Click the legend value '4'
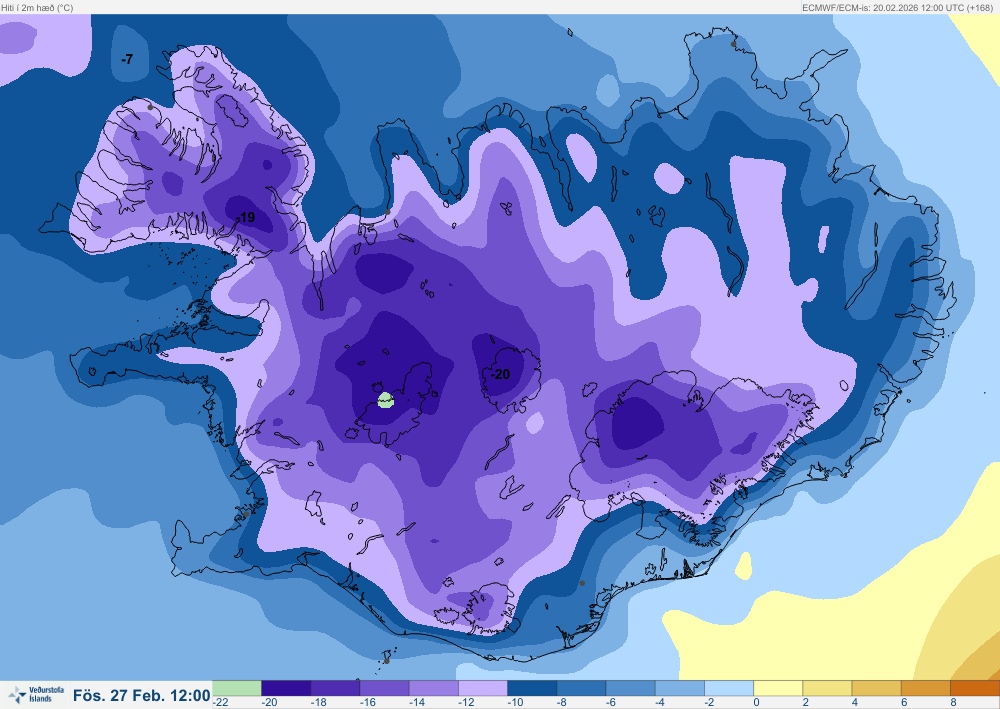The image size is (1000, 709). point(855,702)
